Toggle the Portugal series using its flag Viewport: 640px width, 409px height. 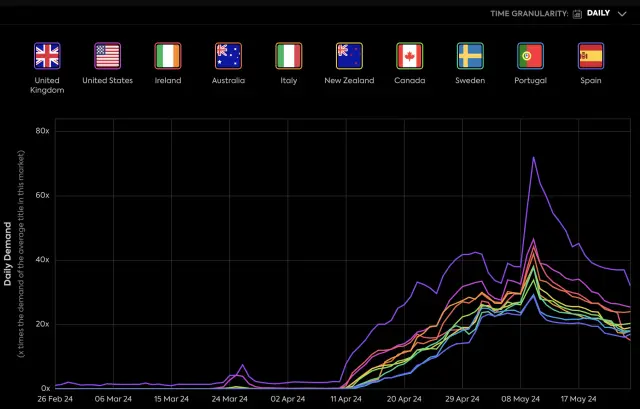(531, 55)
